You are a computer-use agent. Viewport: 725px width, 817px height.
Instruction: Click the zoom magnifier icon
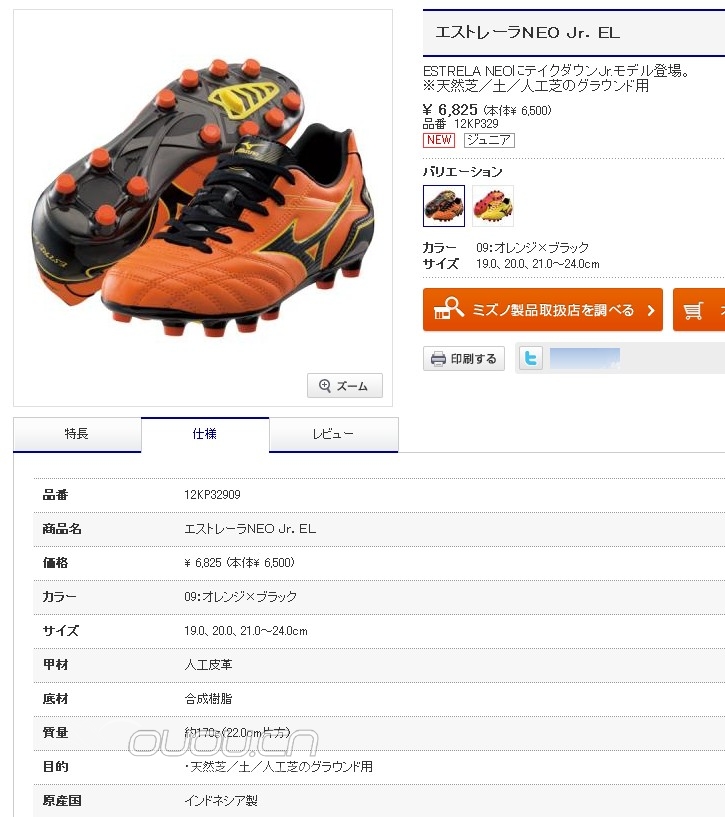tap(325, 386)
